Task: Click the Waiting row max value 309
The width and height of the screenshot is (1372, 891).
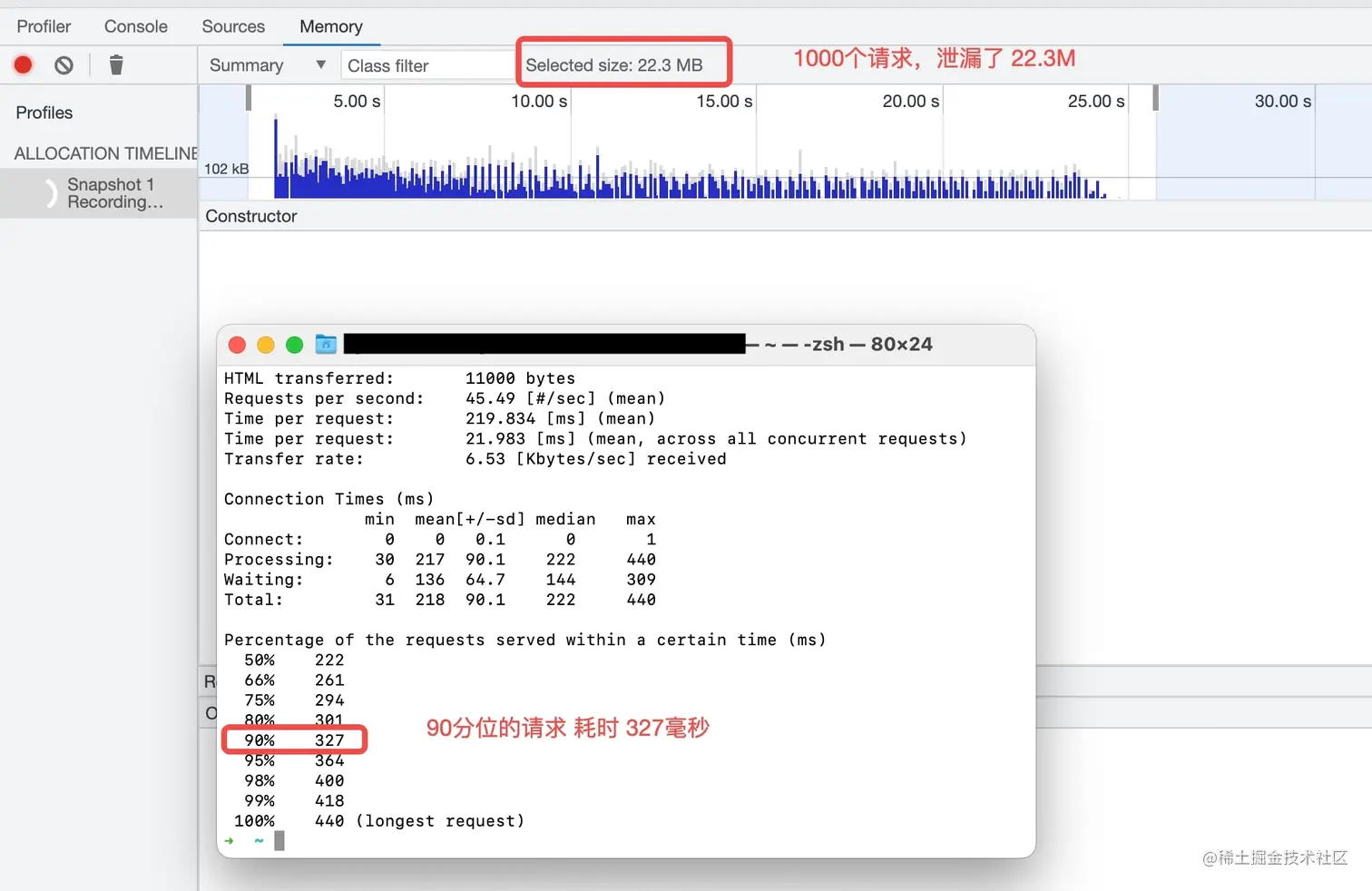Action: [x=641, y=580]
